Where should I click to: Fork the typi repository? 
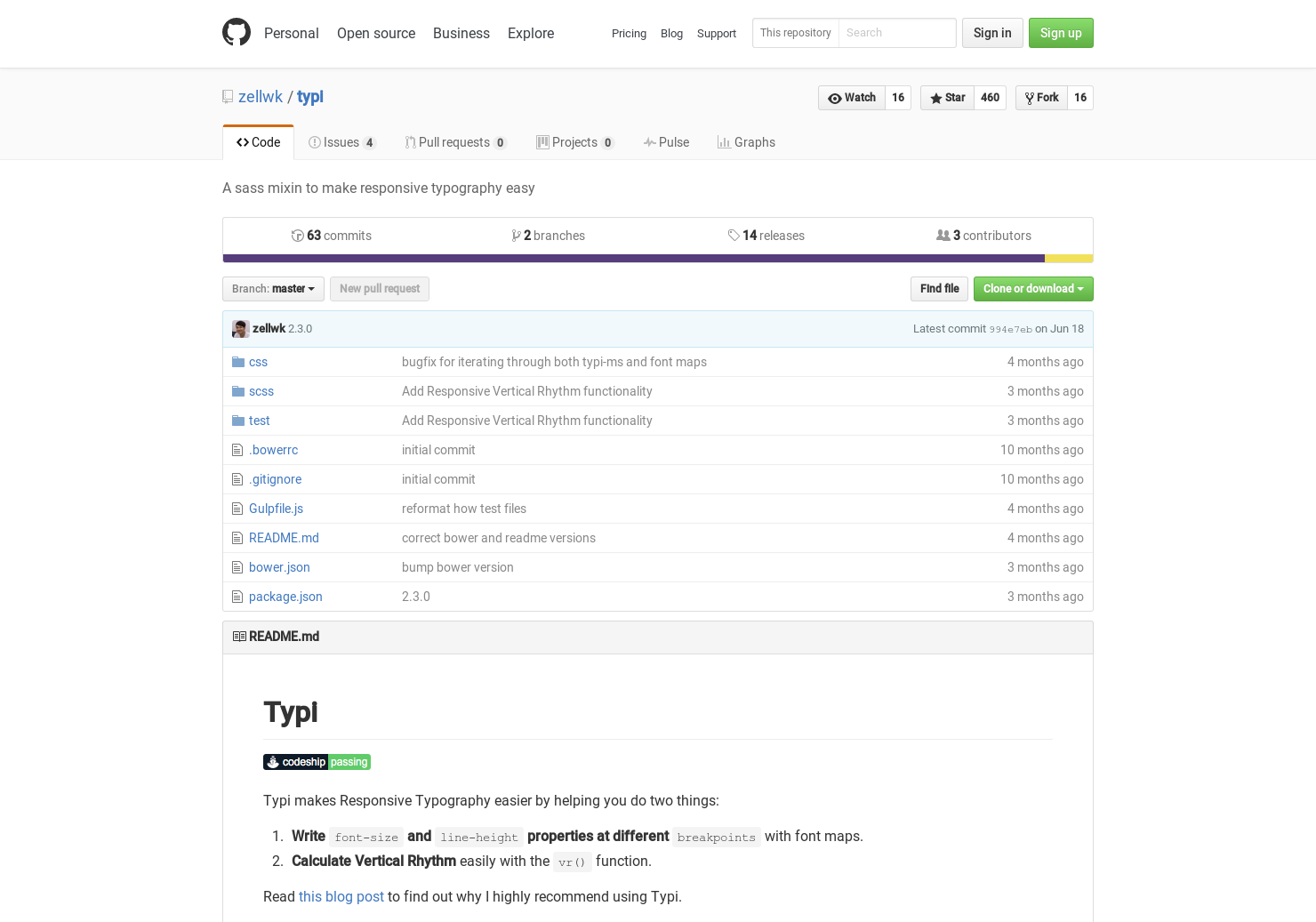coord(1041,98)
